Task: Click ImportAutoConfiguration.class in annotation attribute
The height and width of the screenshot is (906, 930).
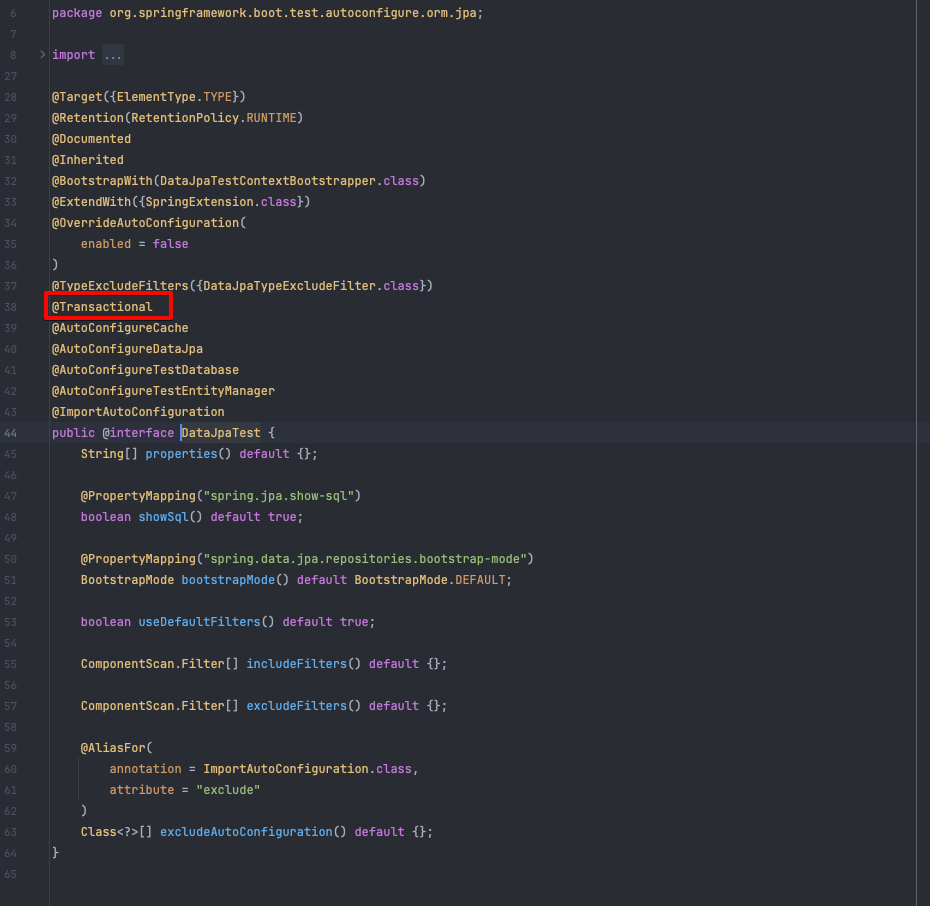Action: [307, 769]
